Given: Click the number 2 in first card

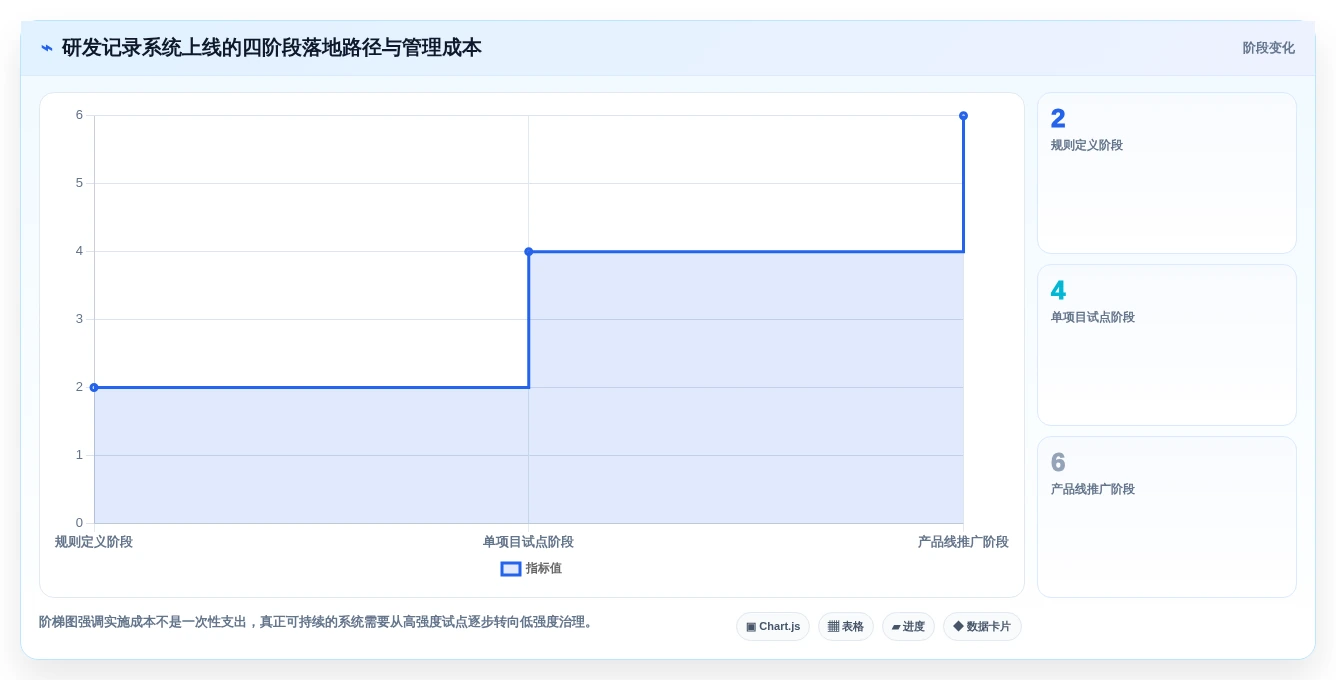Looking at the screenshot, I should (1058, 119).
